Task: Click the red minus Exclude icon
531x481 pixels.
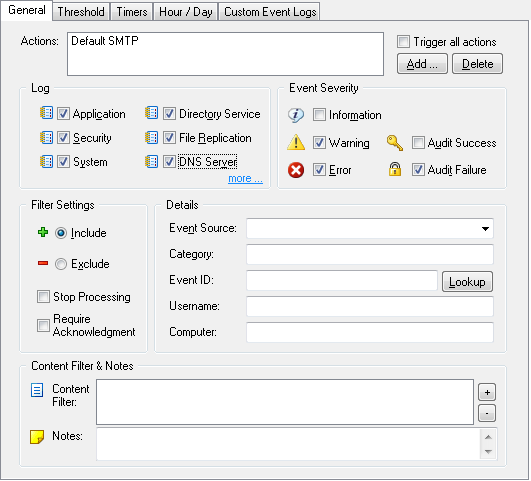Action: (x=43, y=263)
